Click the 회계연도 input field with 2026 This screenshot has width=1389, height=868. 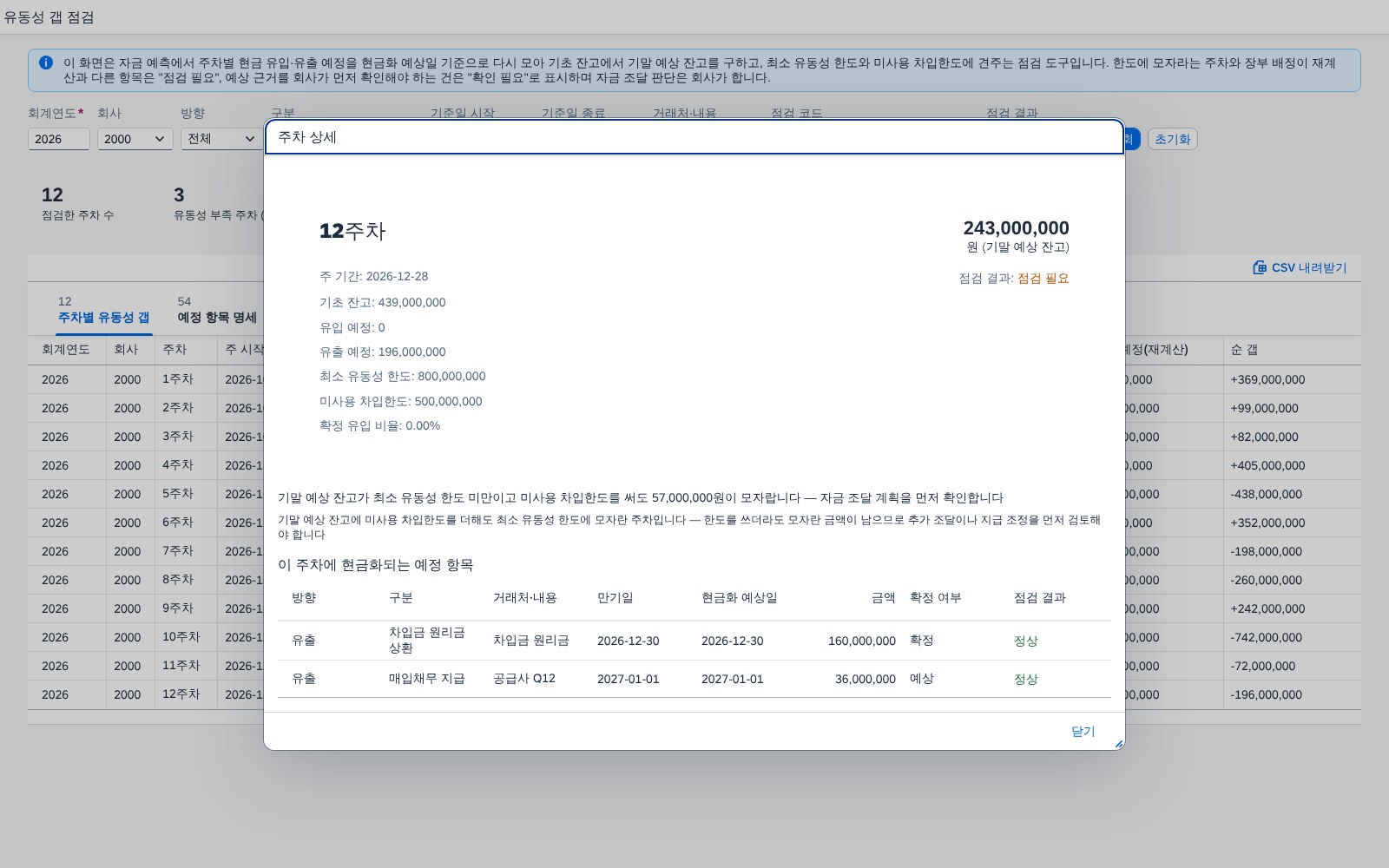point(59,139)
